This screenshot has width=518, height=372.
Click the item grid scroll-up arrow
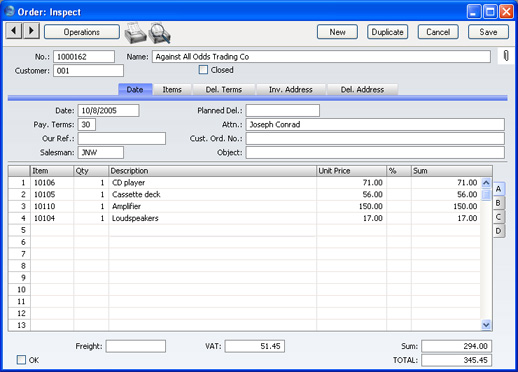(x=486, y=183)
